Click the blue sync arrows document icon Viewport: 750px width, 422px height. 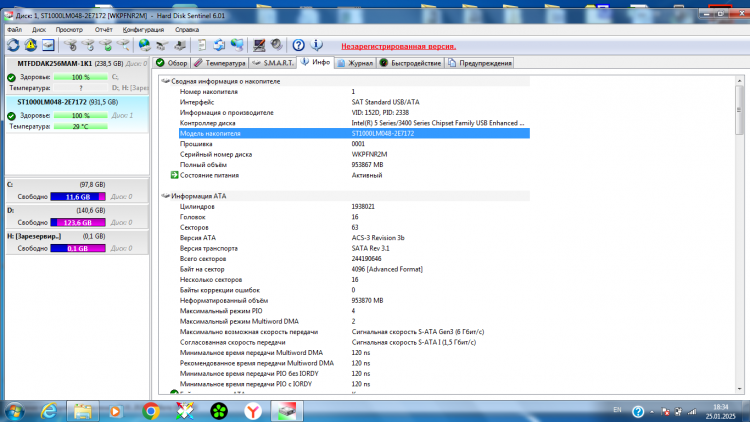220,45
